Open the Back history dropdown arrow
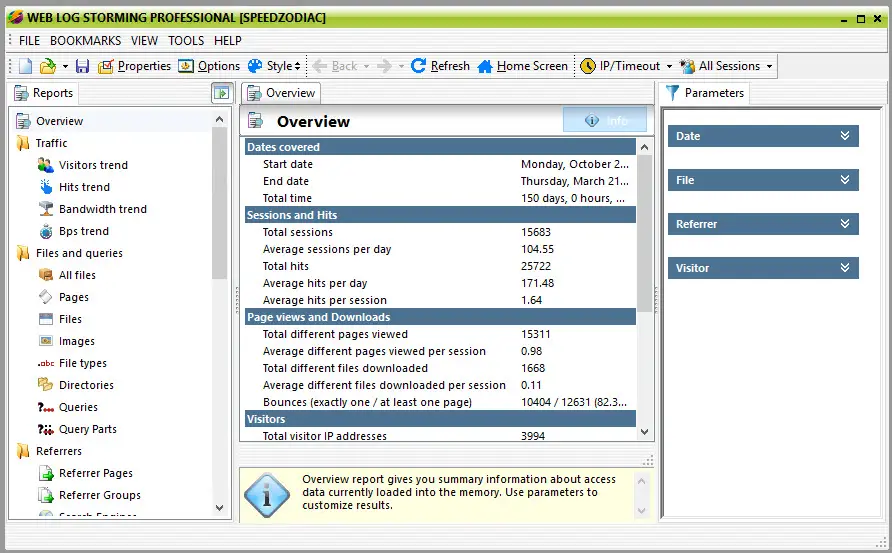This screenshot has height=553, width=892. (366, 67)
